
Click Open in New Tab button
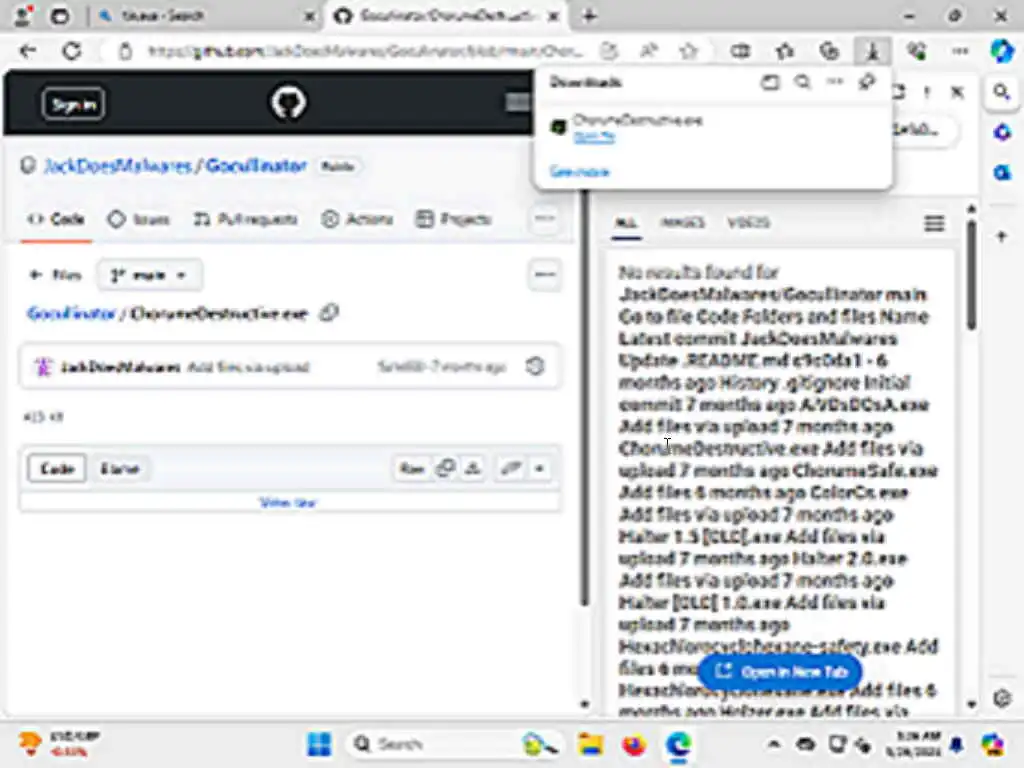(x=780, y=671)
